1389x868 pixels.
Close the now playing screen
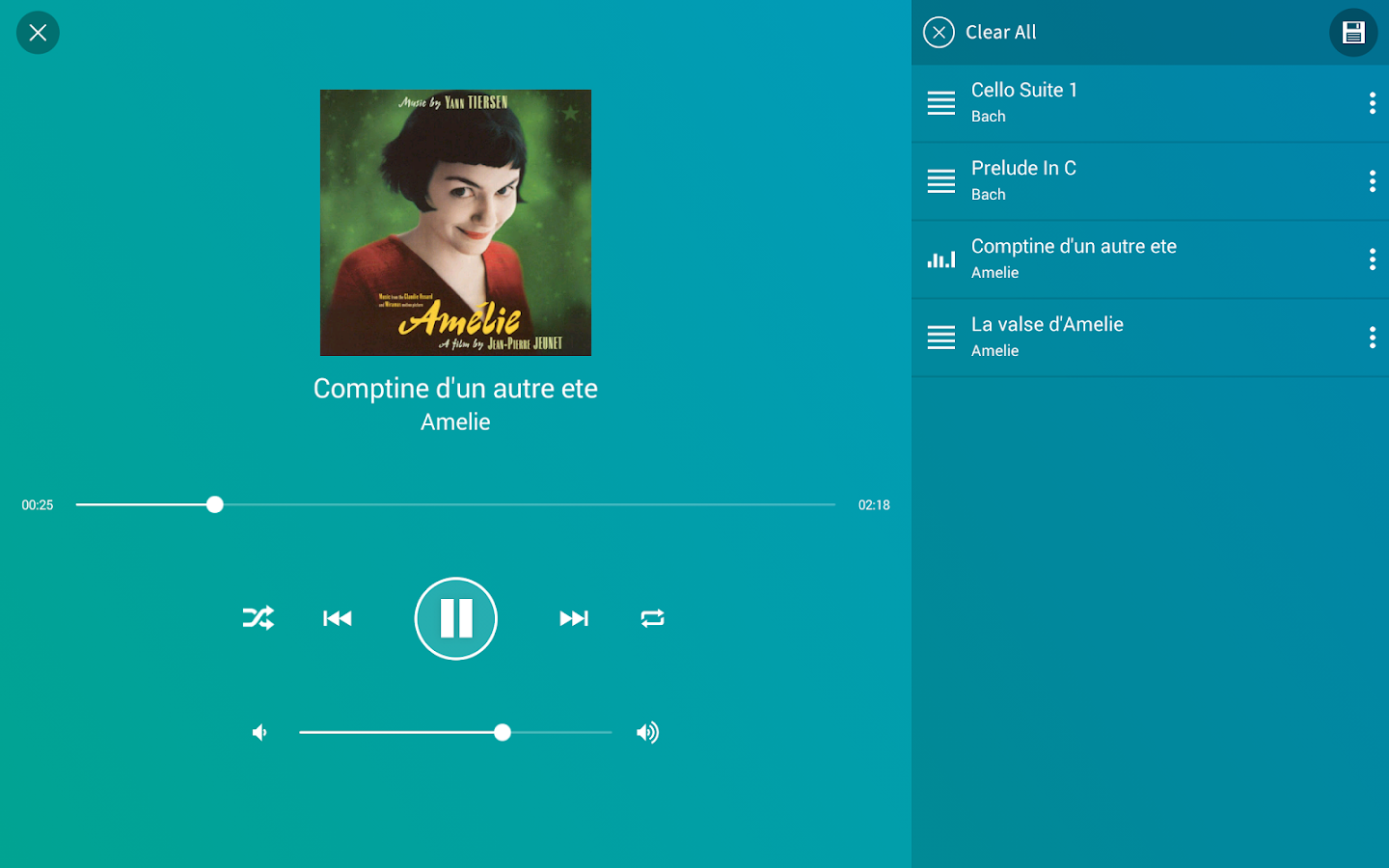click(x=38, y=33)
